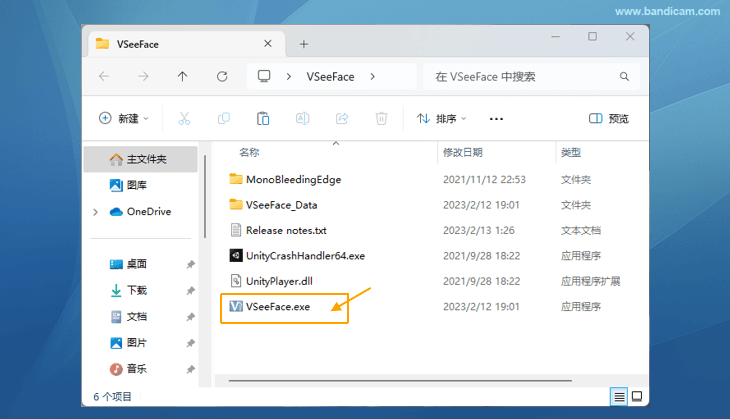730x419 pixels.
Task: Click the 在 VSeeFace 中搜索 search box
Action: point(532,76)
